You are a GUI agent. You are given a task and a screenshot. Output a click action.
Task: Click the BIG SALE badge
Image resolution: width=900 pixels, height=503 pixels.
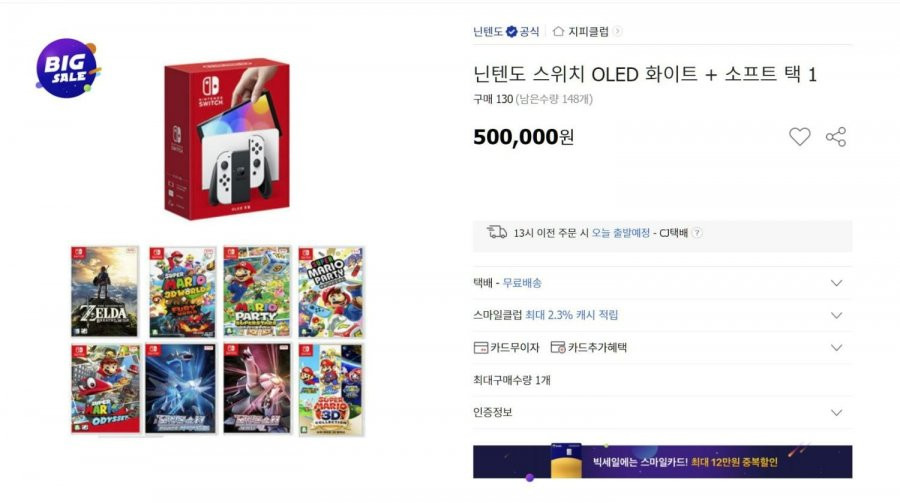[x=68, y=68]
